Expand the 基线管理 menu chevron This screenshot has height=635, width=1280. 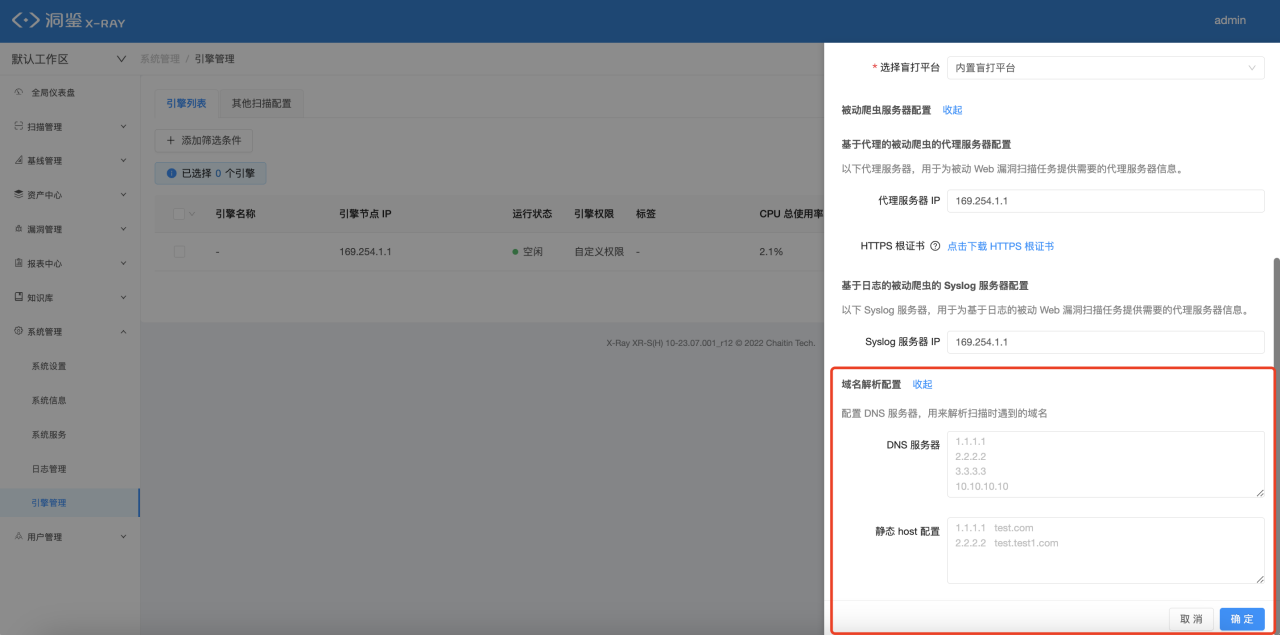point(123,161)
